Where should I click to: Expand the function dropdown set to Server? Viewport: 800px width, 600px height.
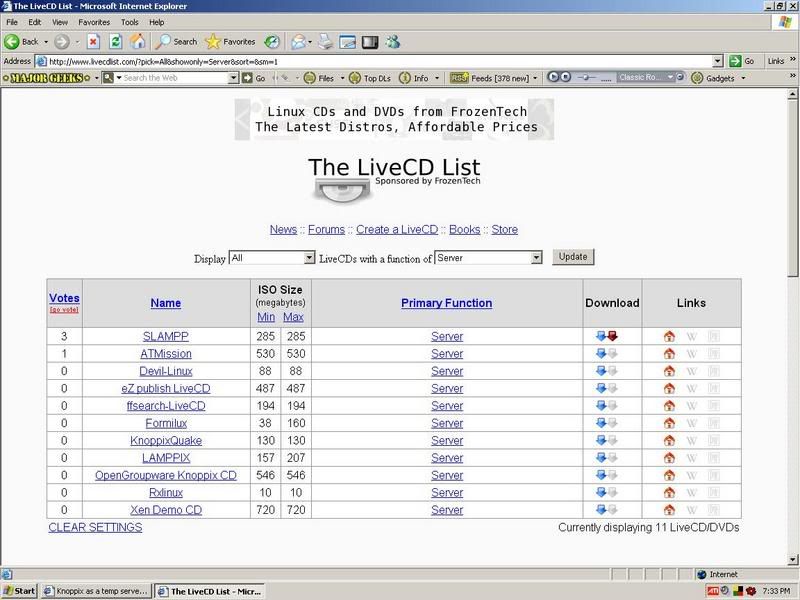pos(536,258)
